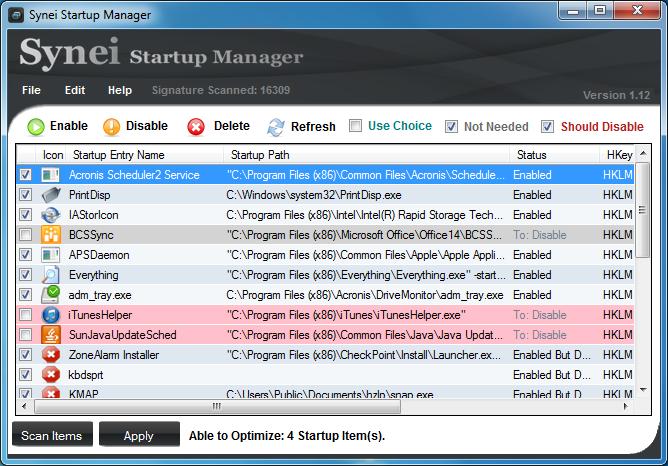This screenshot has width=668, height=466.
Task: Sort by Startup Entry Name column header
Action: click(x=144, y=155)
